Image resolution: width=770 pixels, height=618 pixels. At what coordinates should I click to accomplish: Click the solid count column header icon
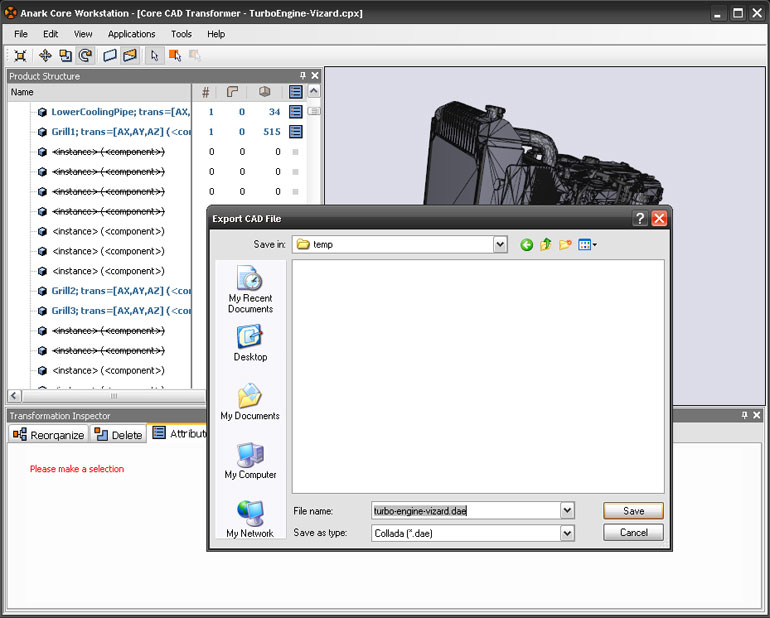coord(265,92)
